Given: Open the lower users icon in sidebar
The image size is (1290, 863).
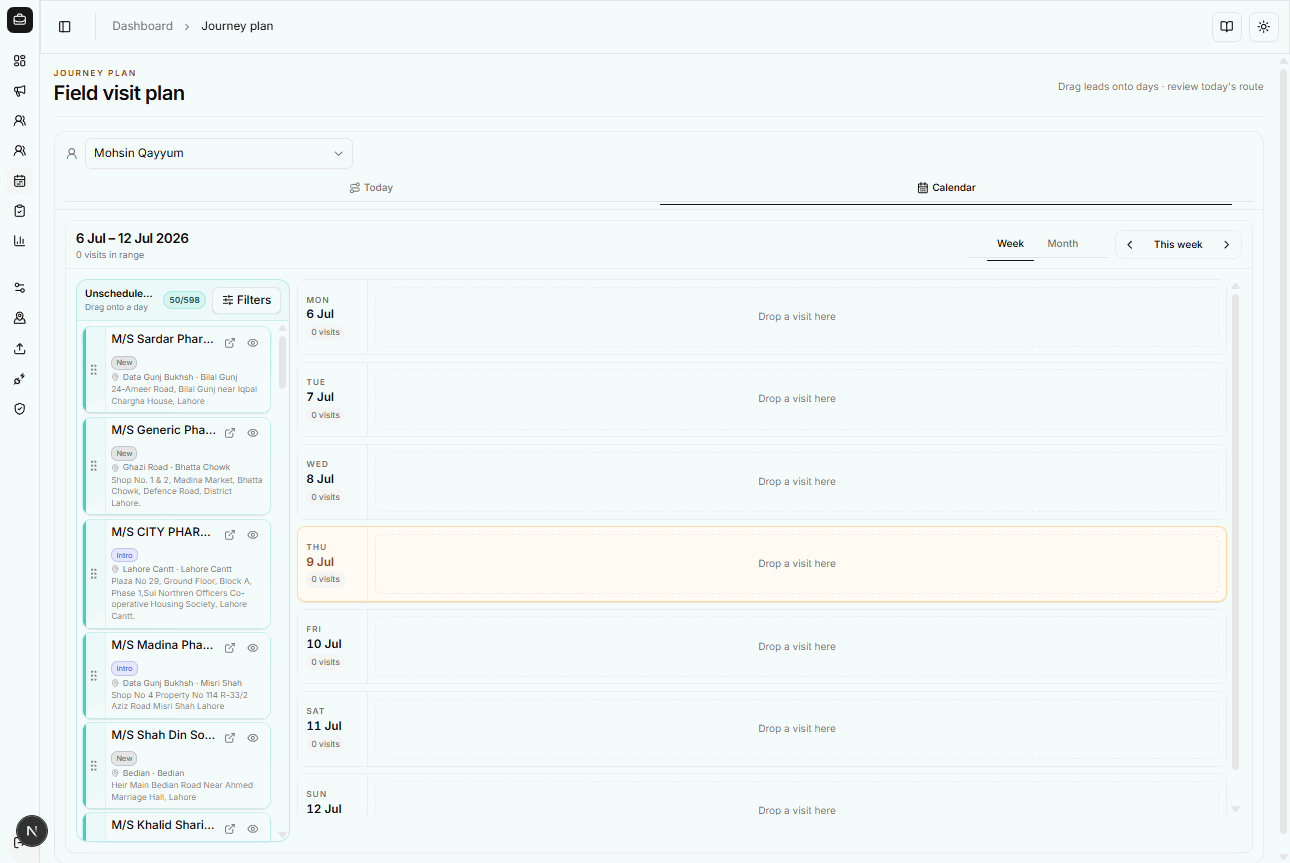Looking at the screenshot, I should (x=19, y=151).
